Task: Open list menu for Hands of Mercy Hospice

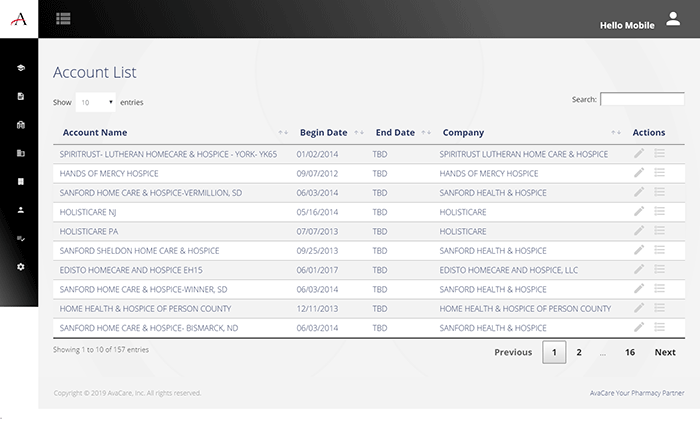Action: click(659, 172)
